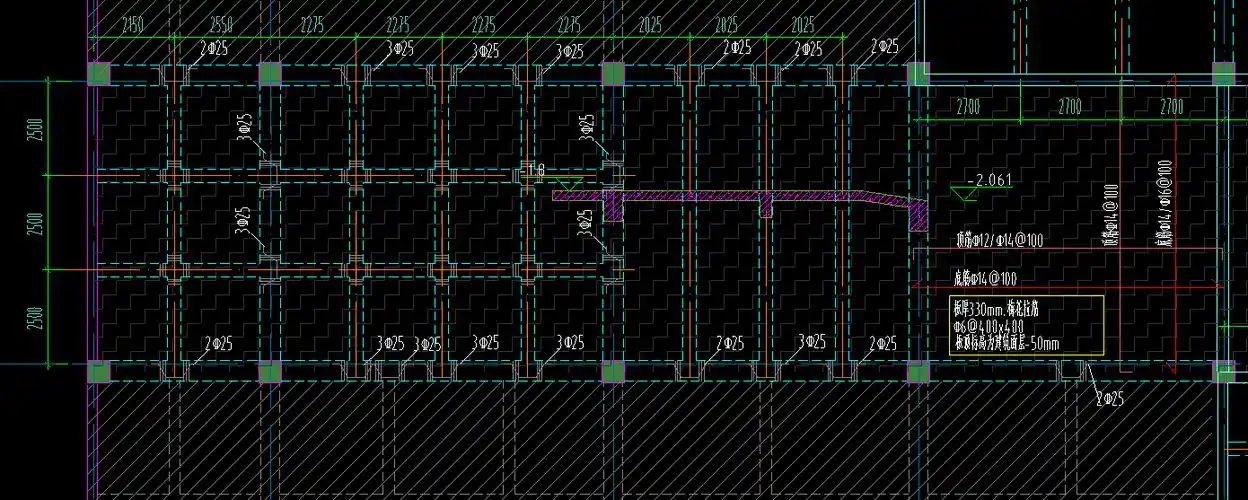Select the green column at the top-left corner
This screenshot has height=500, width=1248.
coord(98,73)
